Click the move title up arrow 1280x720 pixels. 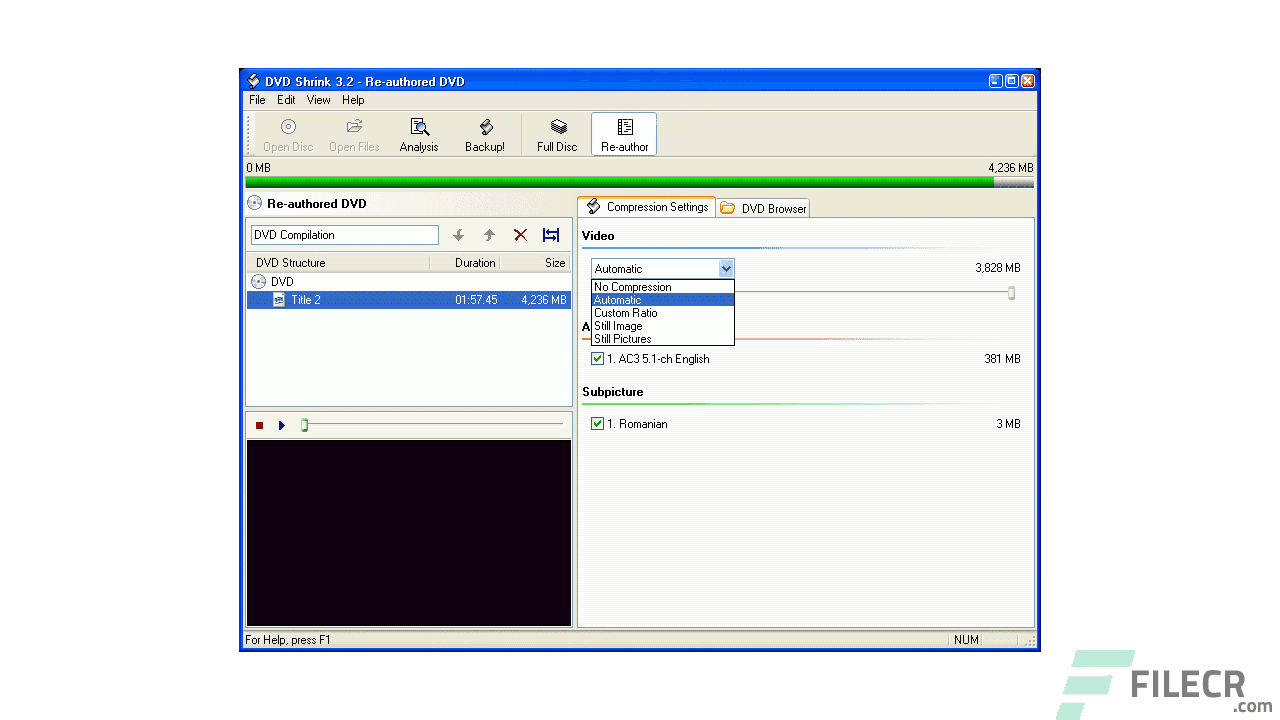tap(489, 234)
